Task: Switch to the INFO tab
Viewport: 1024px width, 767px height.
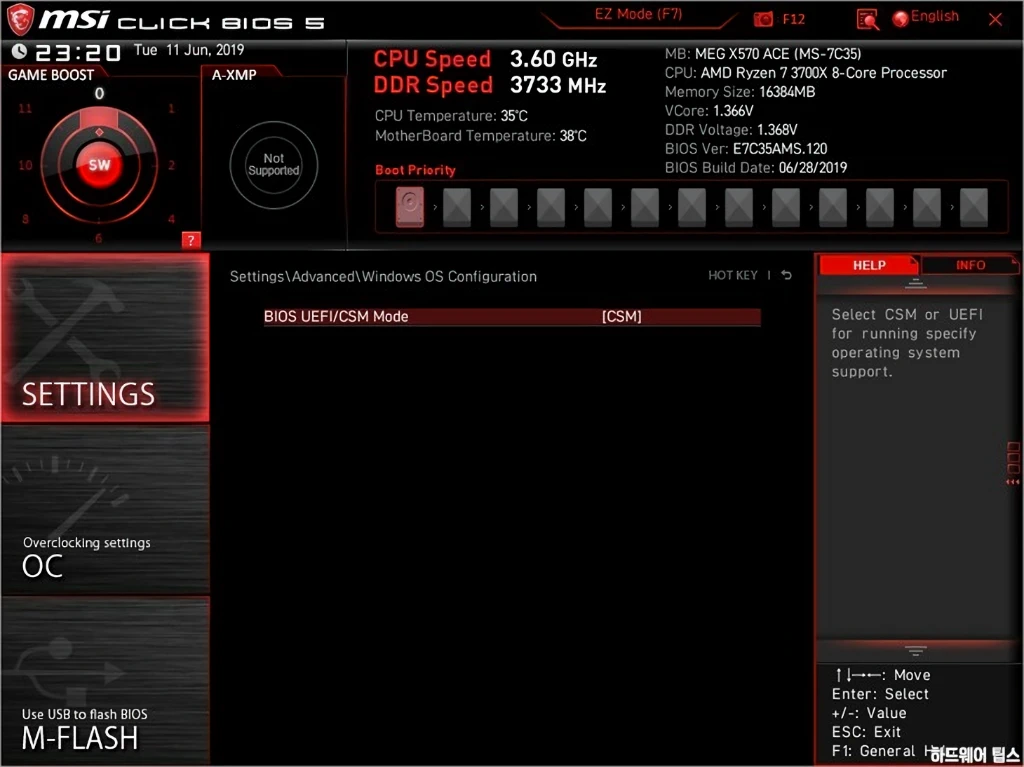Action: pyautogui.click(x=970, y=265)
